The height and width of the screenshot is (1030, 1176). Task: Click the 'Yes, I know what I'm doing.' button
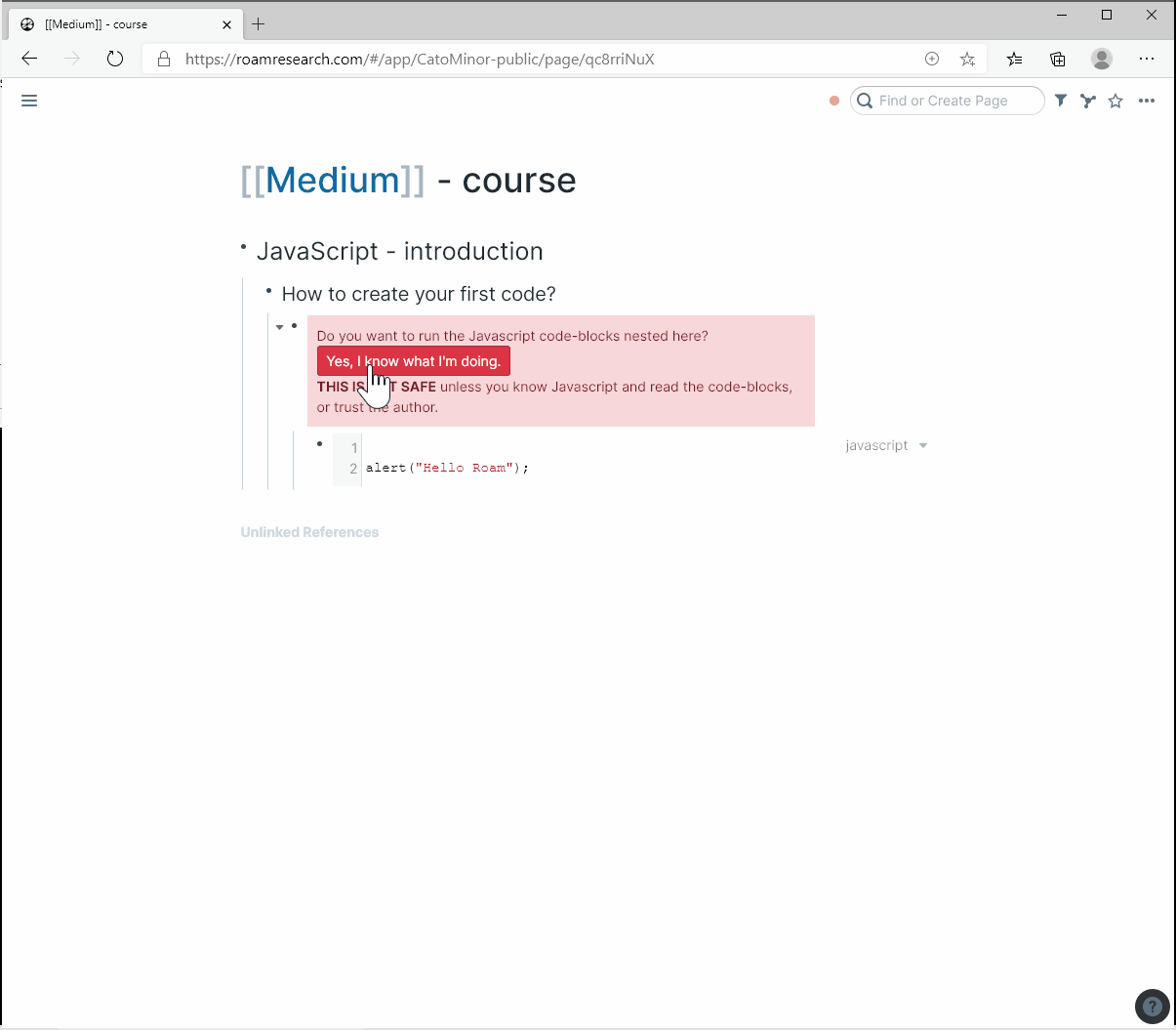[x=414, y=361]
